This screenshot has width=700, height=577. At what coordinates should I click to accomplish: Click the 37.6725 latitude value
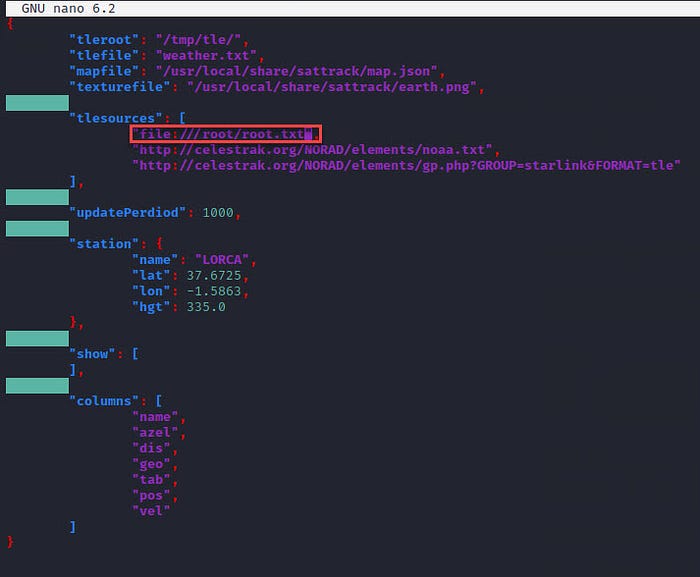pyautogui.click(x=214, y=276)
